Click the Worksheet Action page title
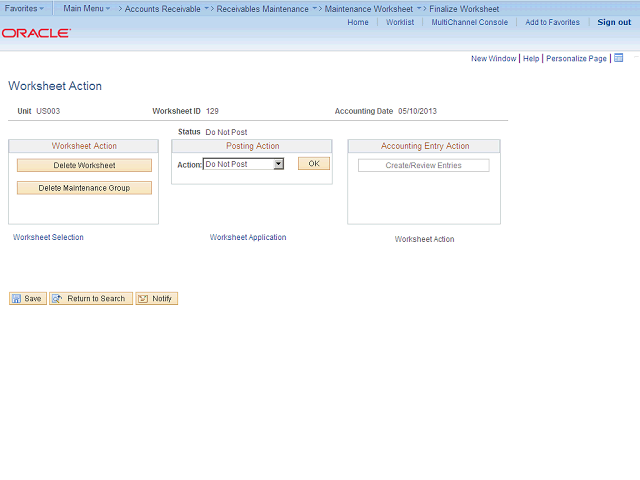640x480 pixels. click(x=55, y=86)
